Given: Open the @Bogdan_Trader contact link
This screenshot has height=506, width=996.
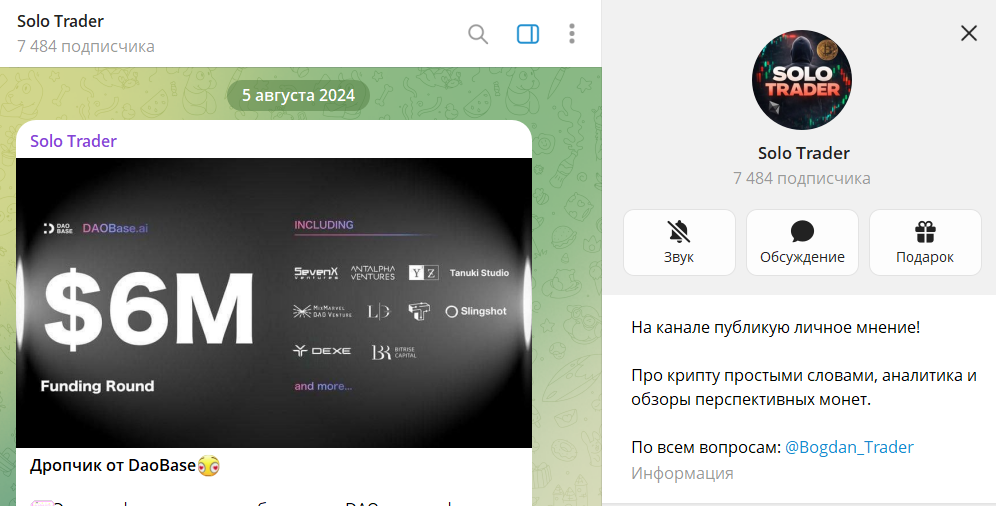Looking at the screenshot, I should 849,447.
